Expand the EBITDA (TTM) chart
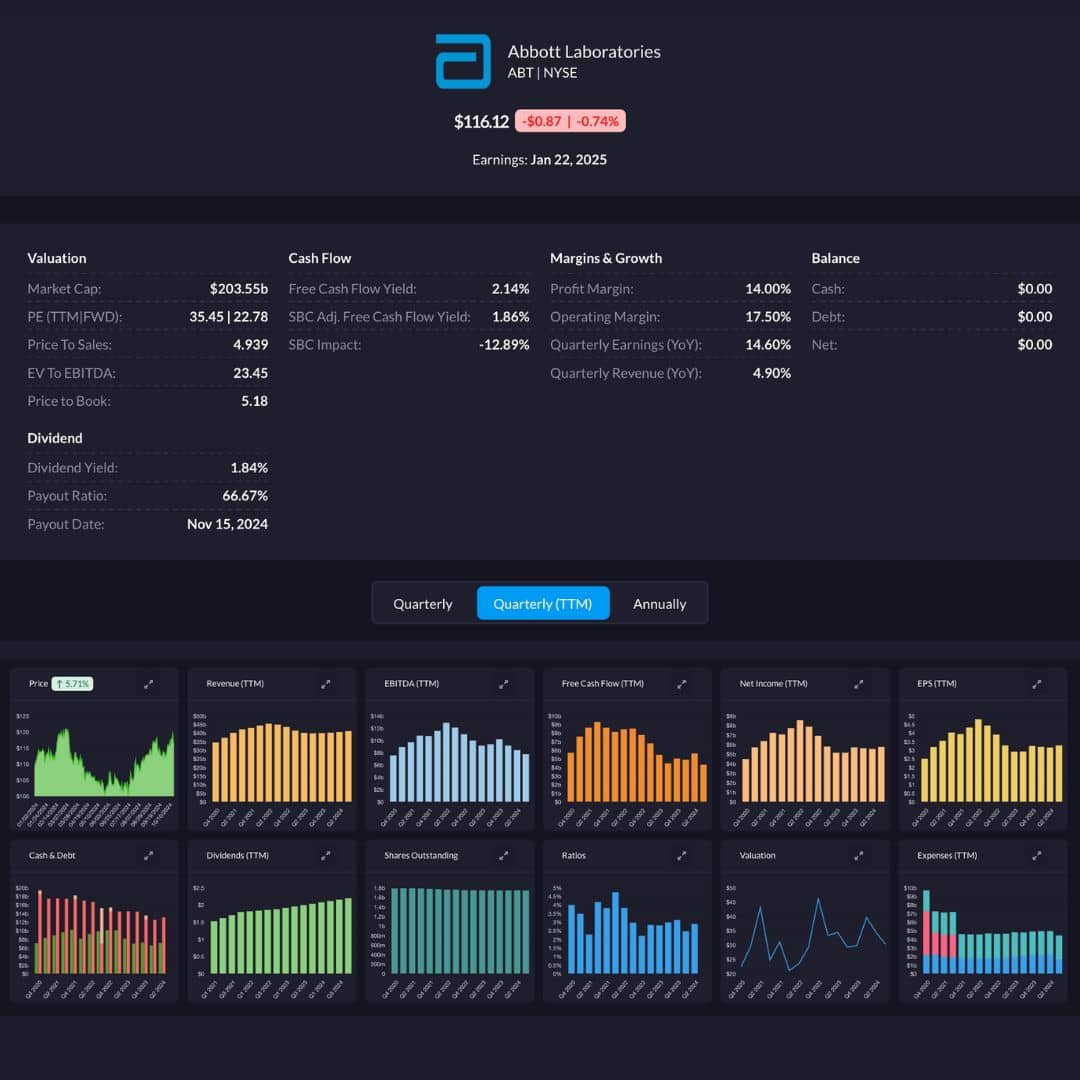This screenshot has height=1080, width=1080. click(503, 684)
